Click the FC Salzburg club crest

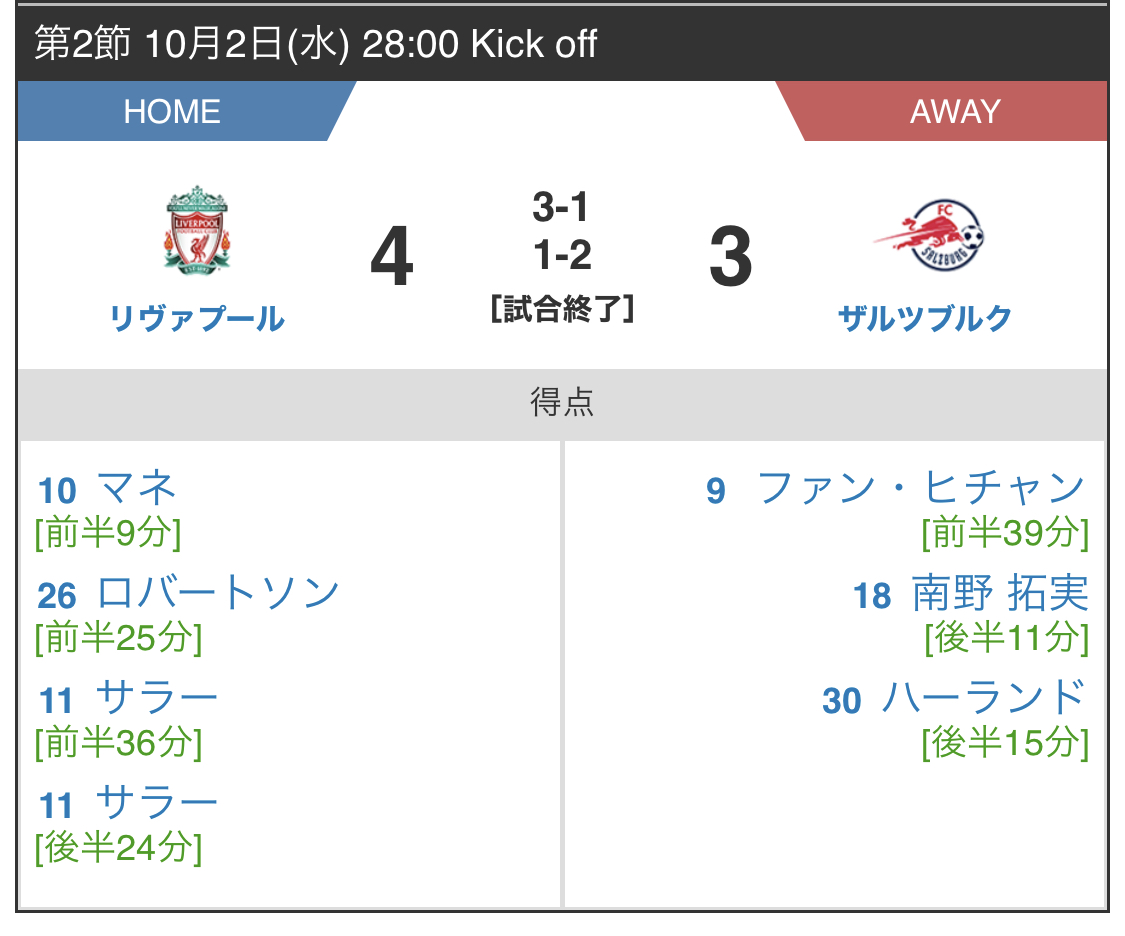pos(928,235)
